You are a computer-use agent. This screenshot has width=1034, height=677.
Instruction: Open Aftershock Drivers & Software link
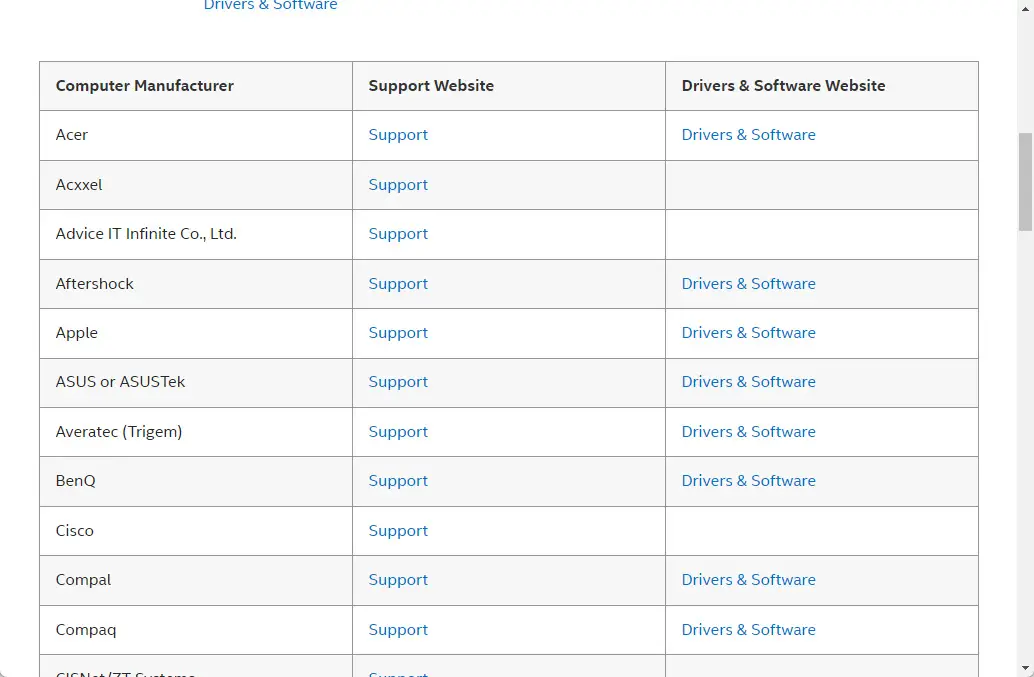(748, 283)
